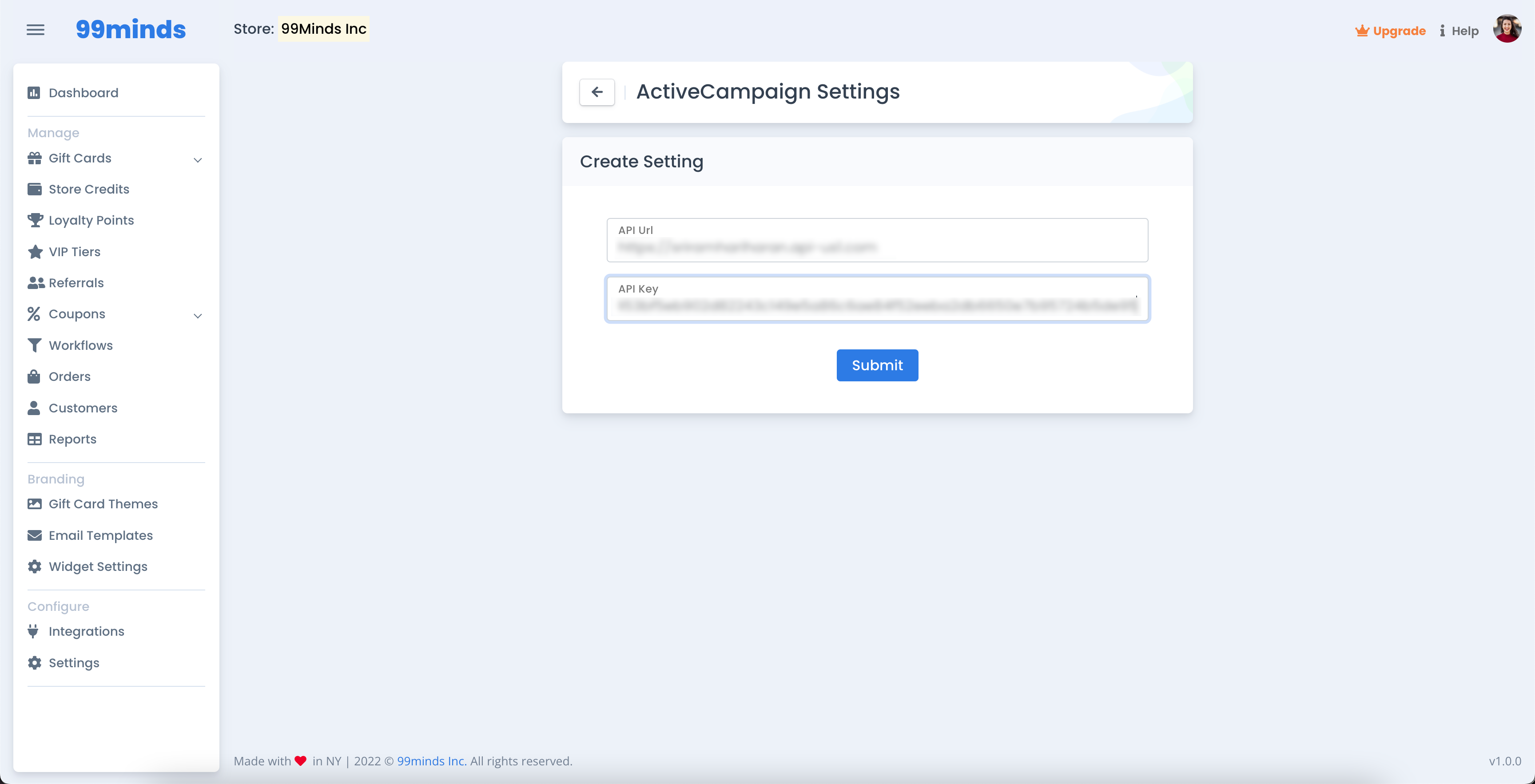Open the 99minds Inc. footer link

431,761
